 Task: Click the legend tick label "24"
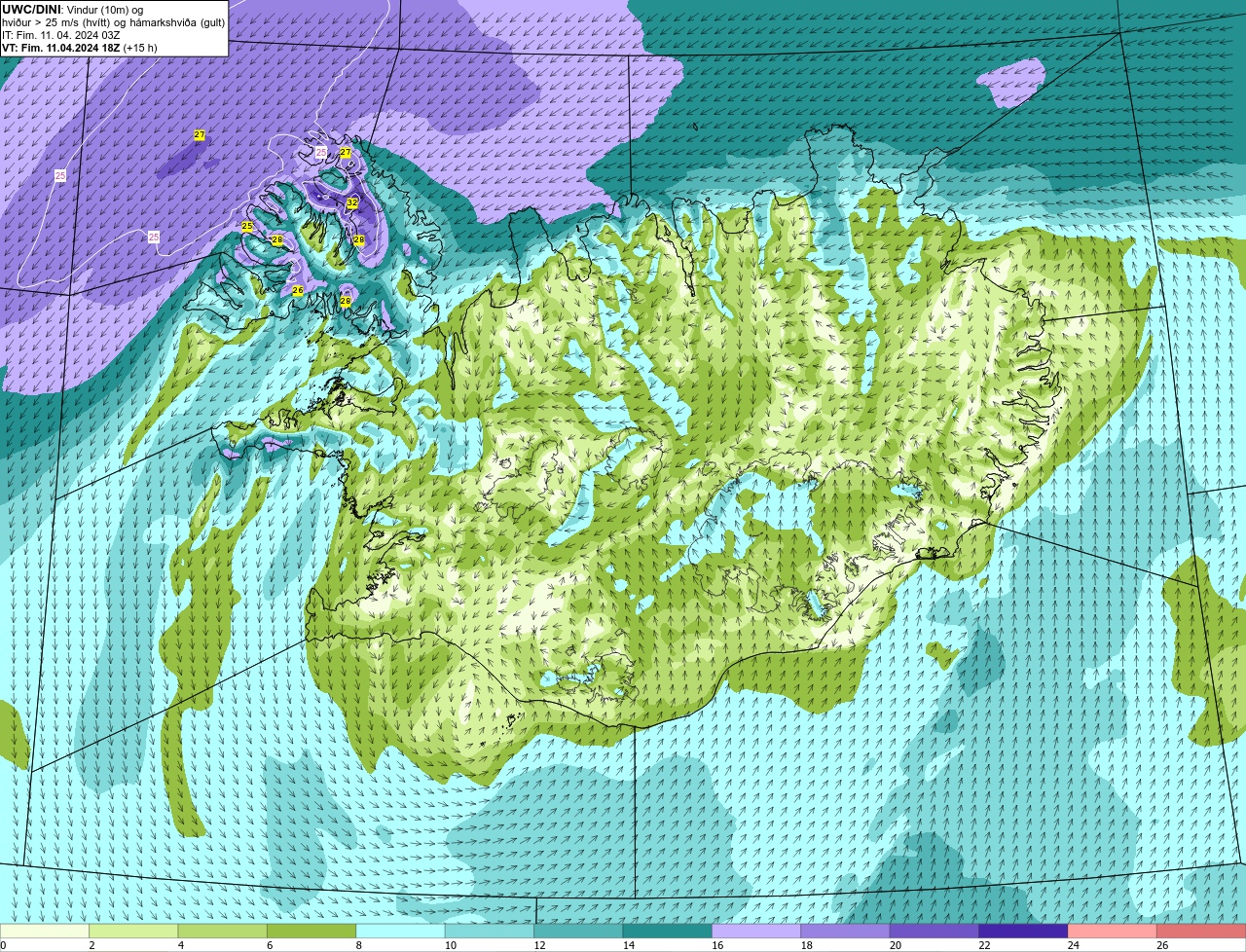1074,945
